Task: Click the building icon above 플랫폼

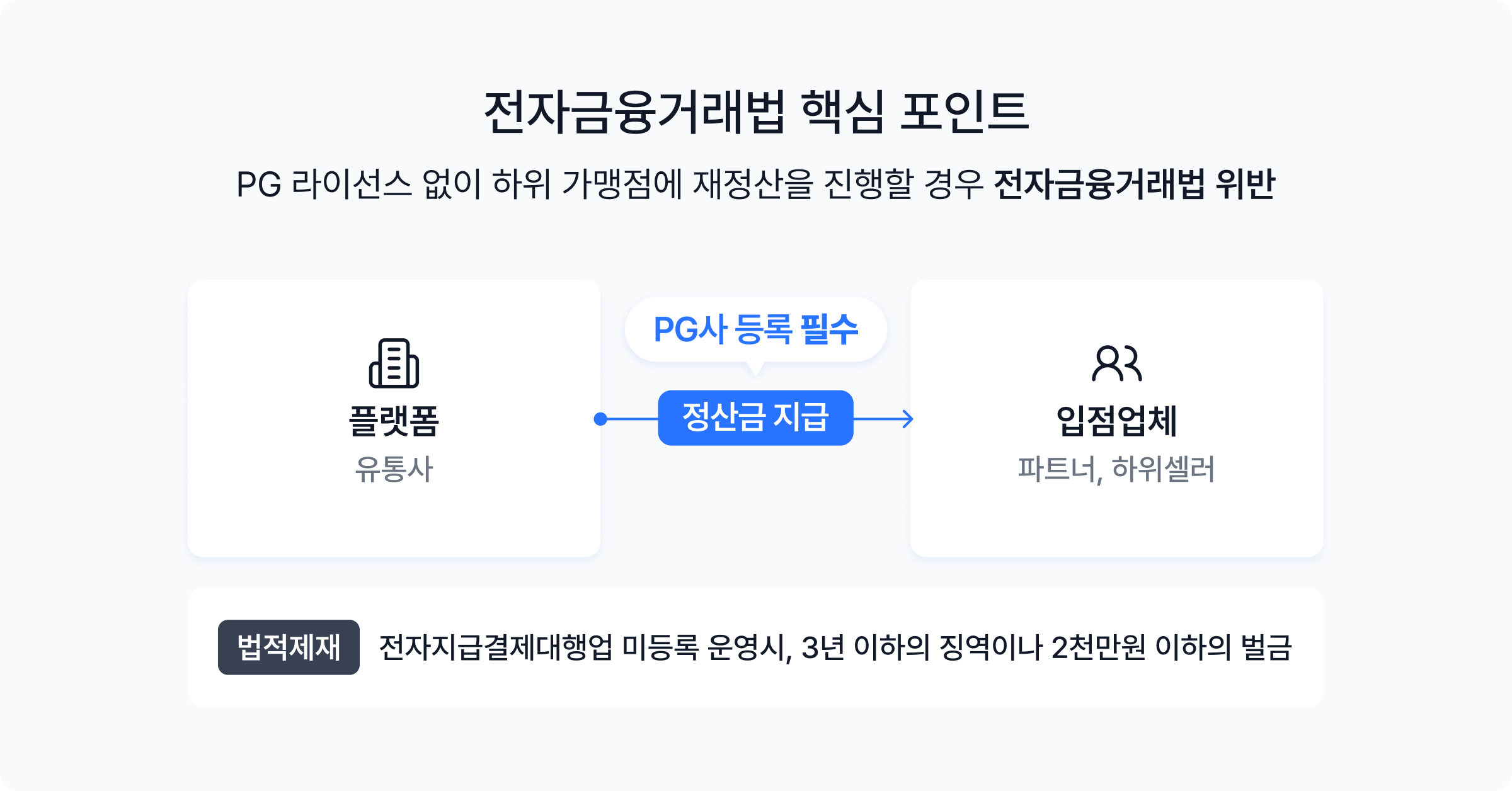Action: tap(394, 363)
